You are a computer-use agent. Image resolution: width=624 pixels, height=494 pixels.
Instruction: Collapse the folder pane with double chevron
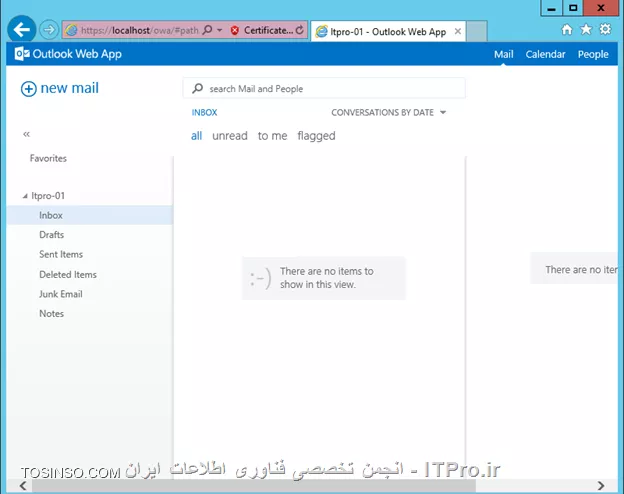tap(26, 134)
